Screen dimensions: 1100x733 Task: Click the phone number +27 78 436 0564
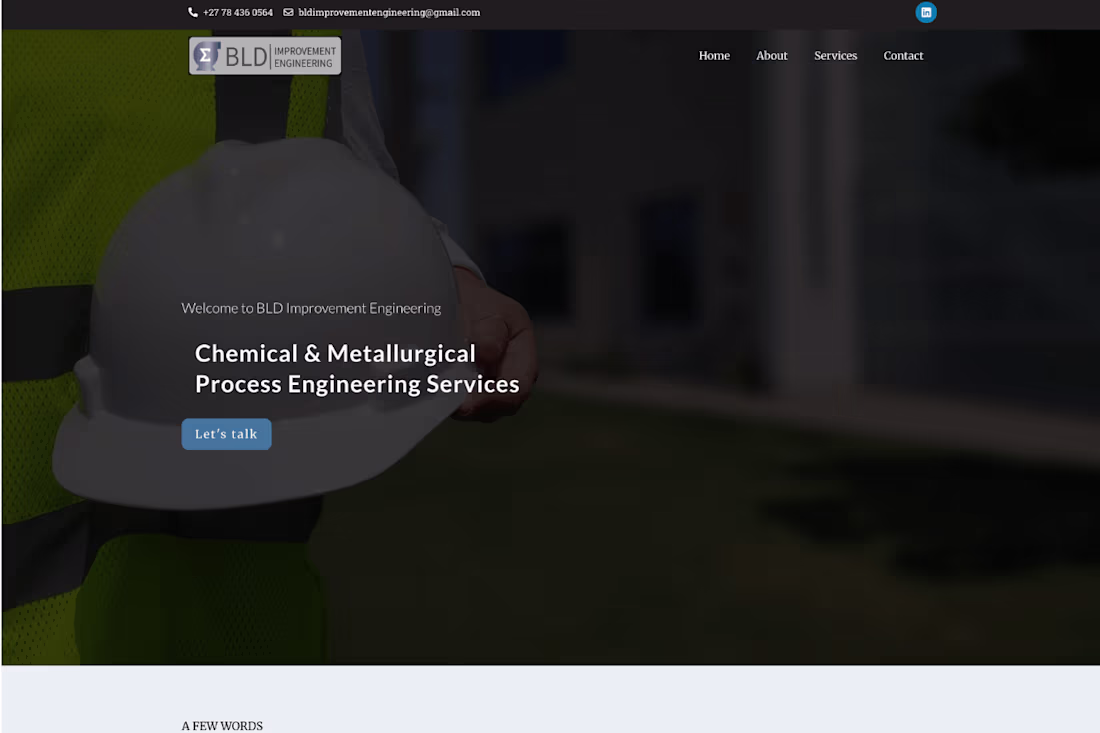click(x=238, y=12)
